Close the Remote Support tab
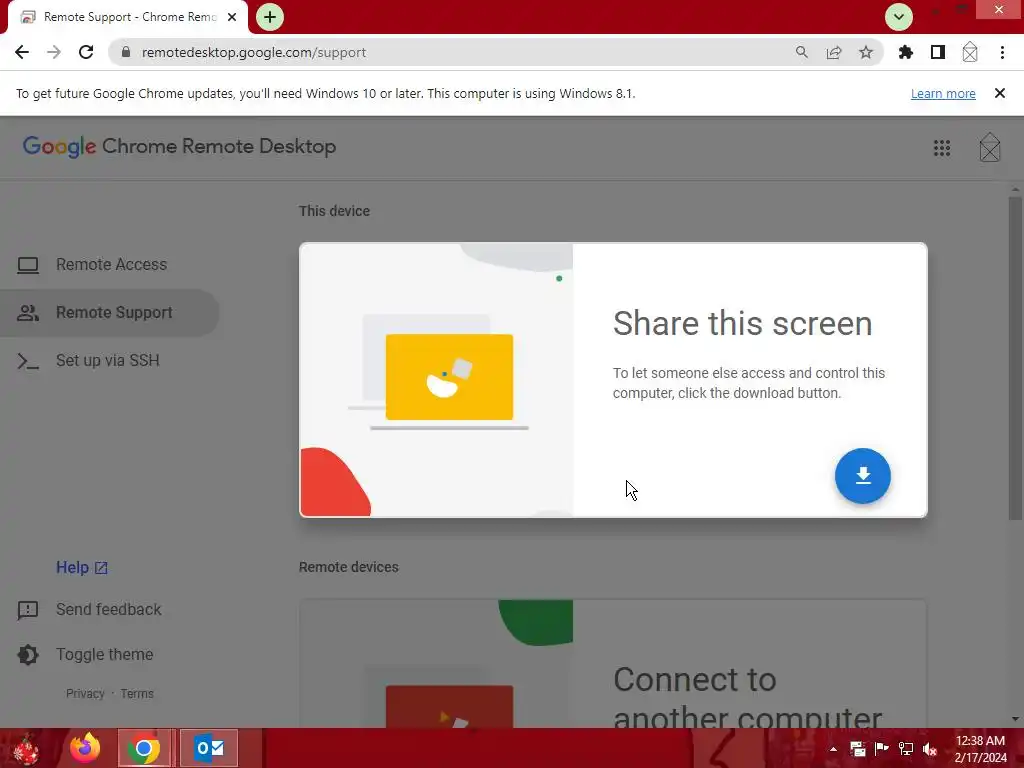Screen dimensions: 1024x768 click(232, 17)
